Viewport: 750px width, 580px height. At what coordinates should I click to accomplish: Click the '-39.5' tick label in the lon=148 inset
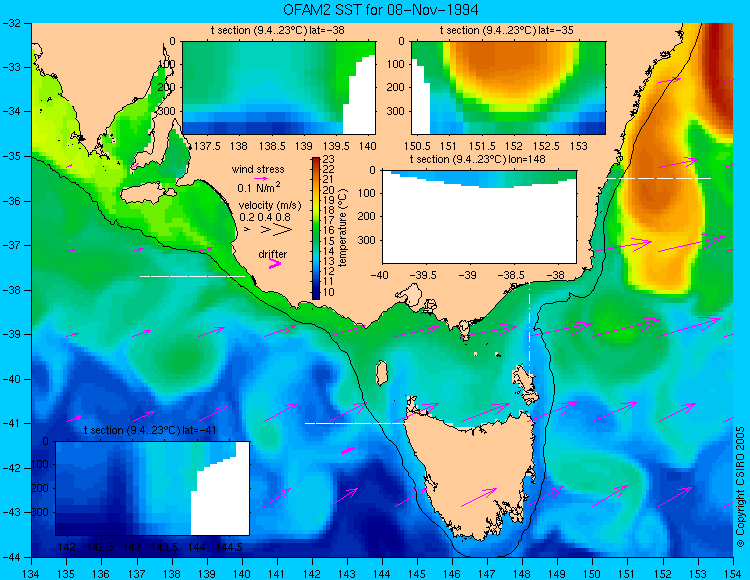click(423, 275)
